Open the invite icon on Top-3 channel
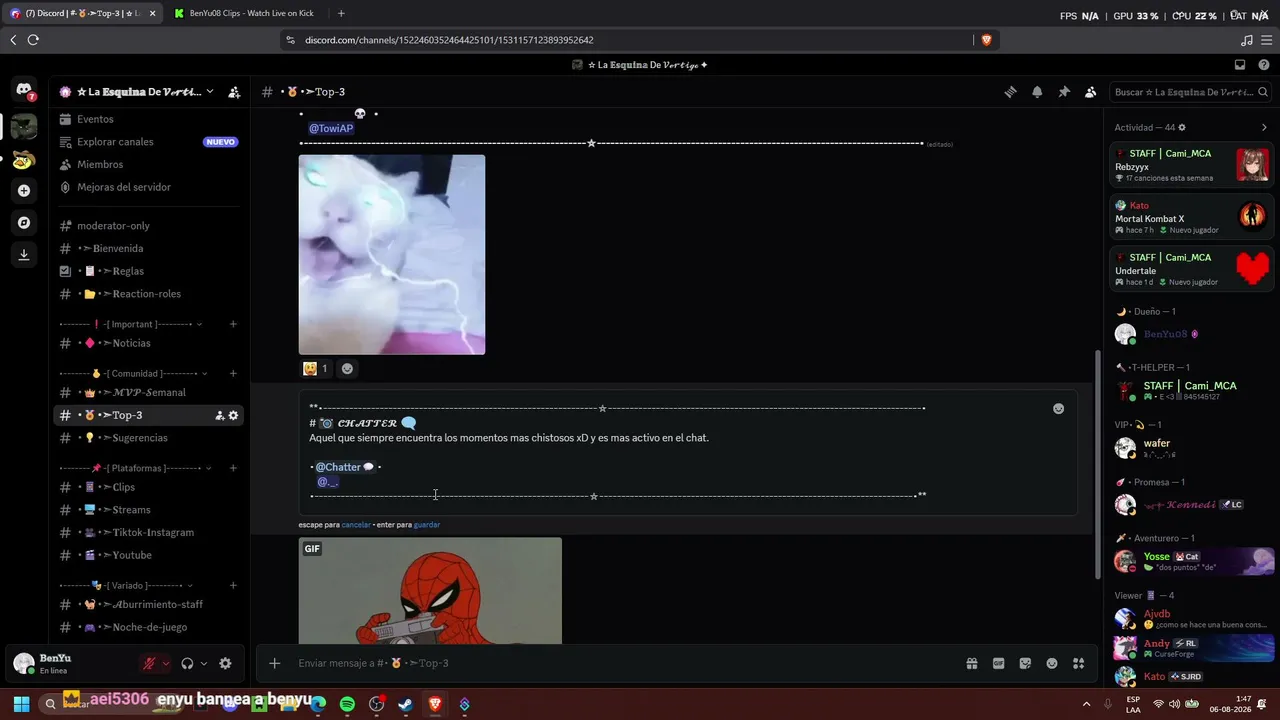 (220, 415)
